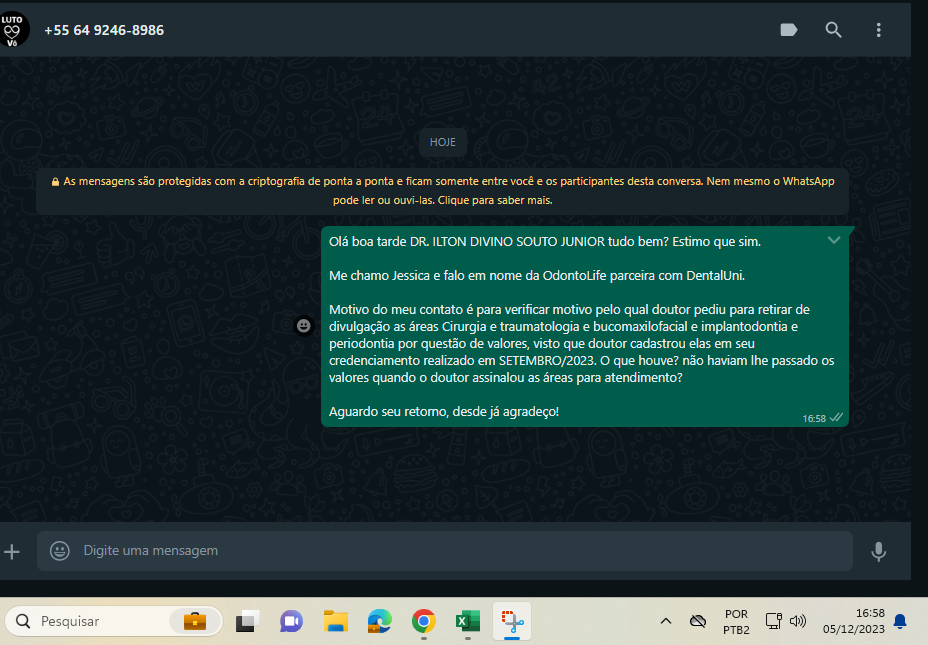928x645 pixels.
Task: Click the double check read receipt icon
Action: [x=836, y=417]
